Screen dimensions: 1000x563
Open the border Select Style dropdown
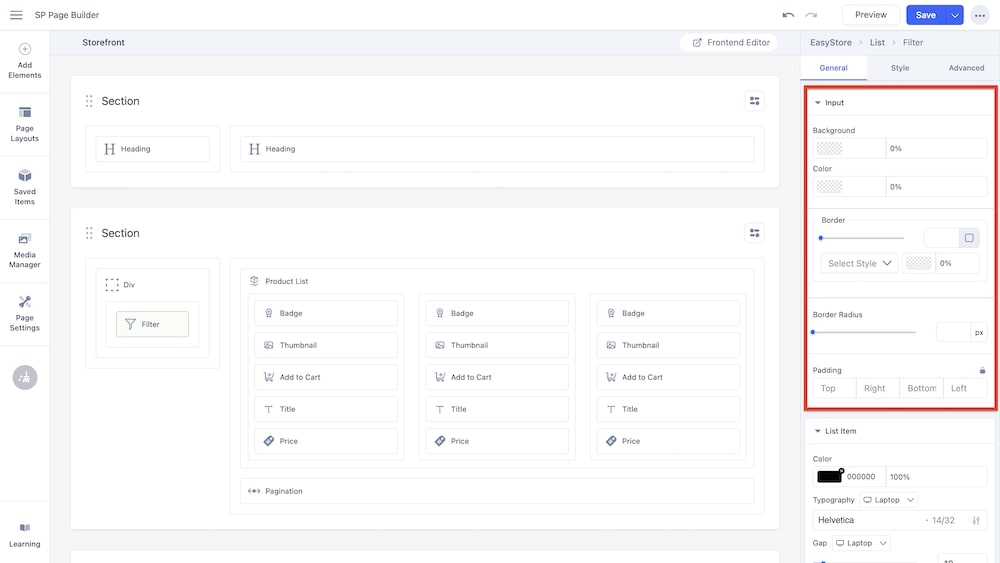coord(859,264)
